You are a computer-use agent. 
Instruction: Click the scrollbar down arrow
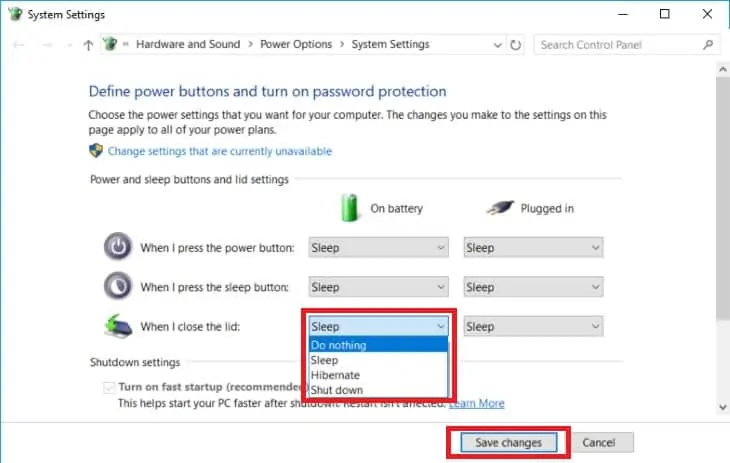pos(723,407)
